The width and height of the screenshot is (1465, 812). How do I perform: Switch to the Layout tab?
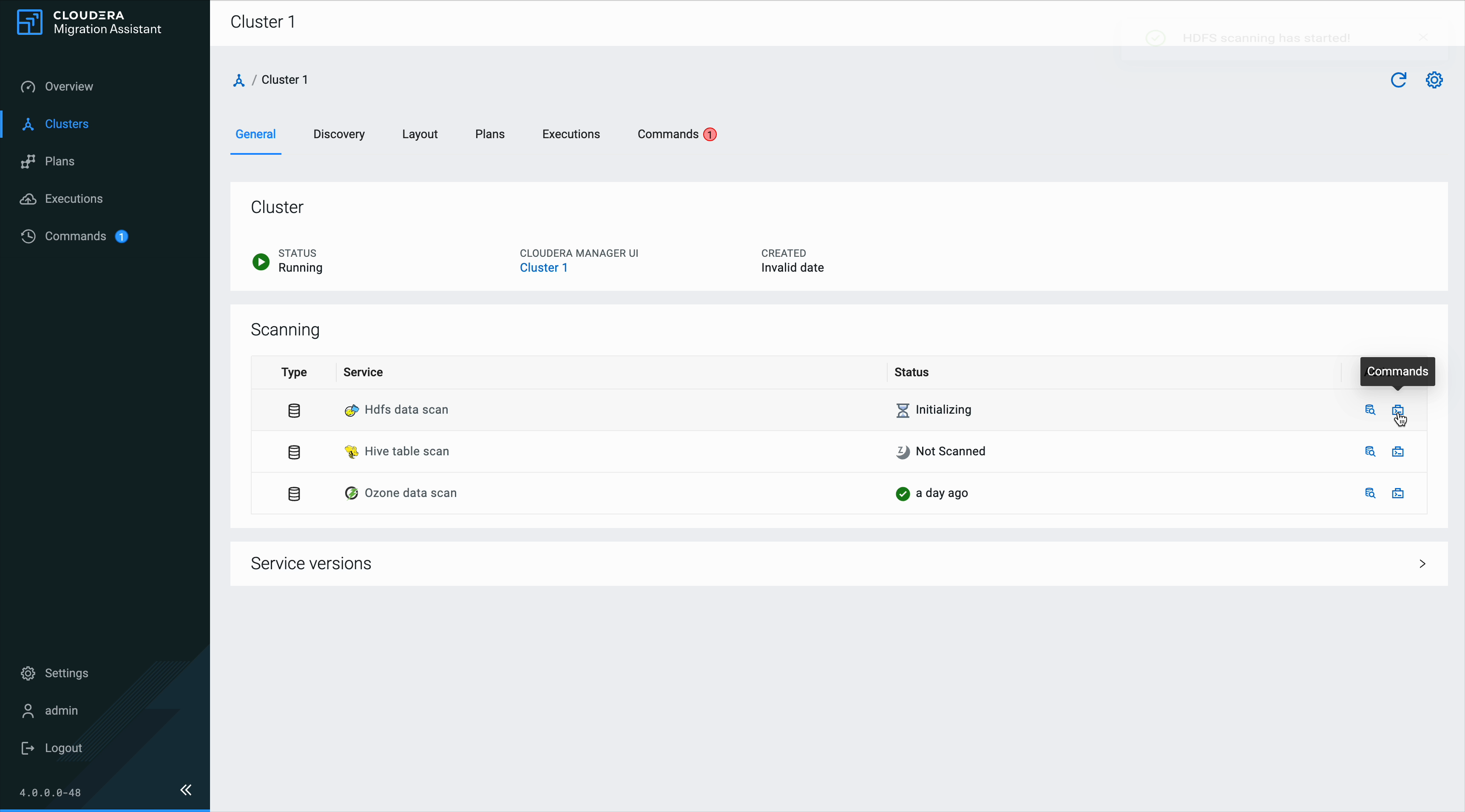tap(420, 134)
